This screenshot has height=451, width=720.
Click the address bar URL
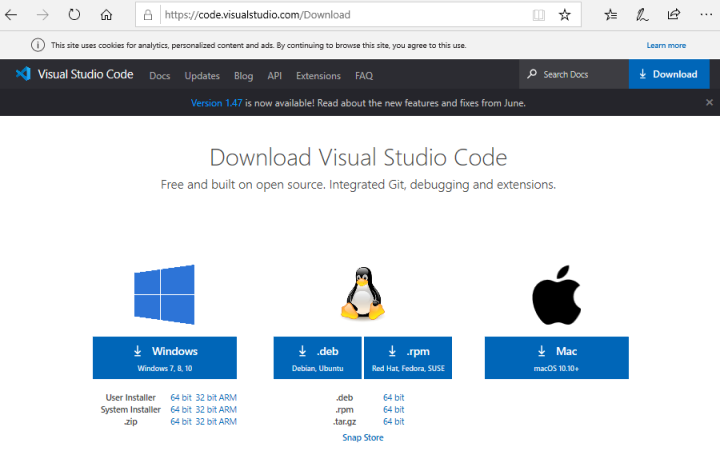point(257,15)
